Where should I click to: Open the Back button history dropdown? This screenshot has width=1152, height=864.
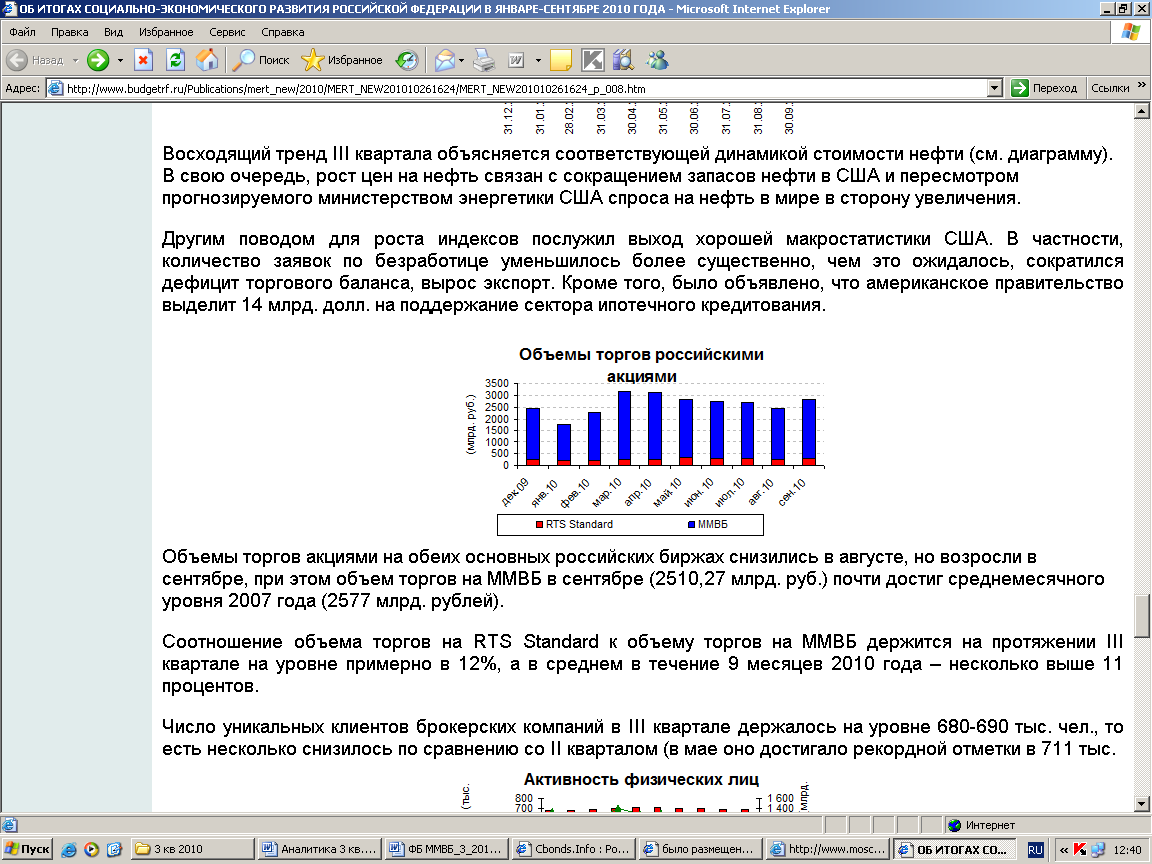[75, 60]
